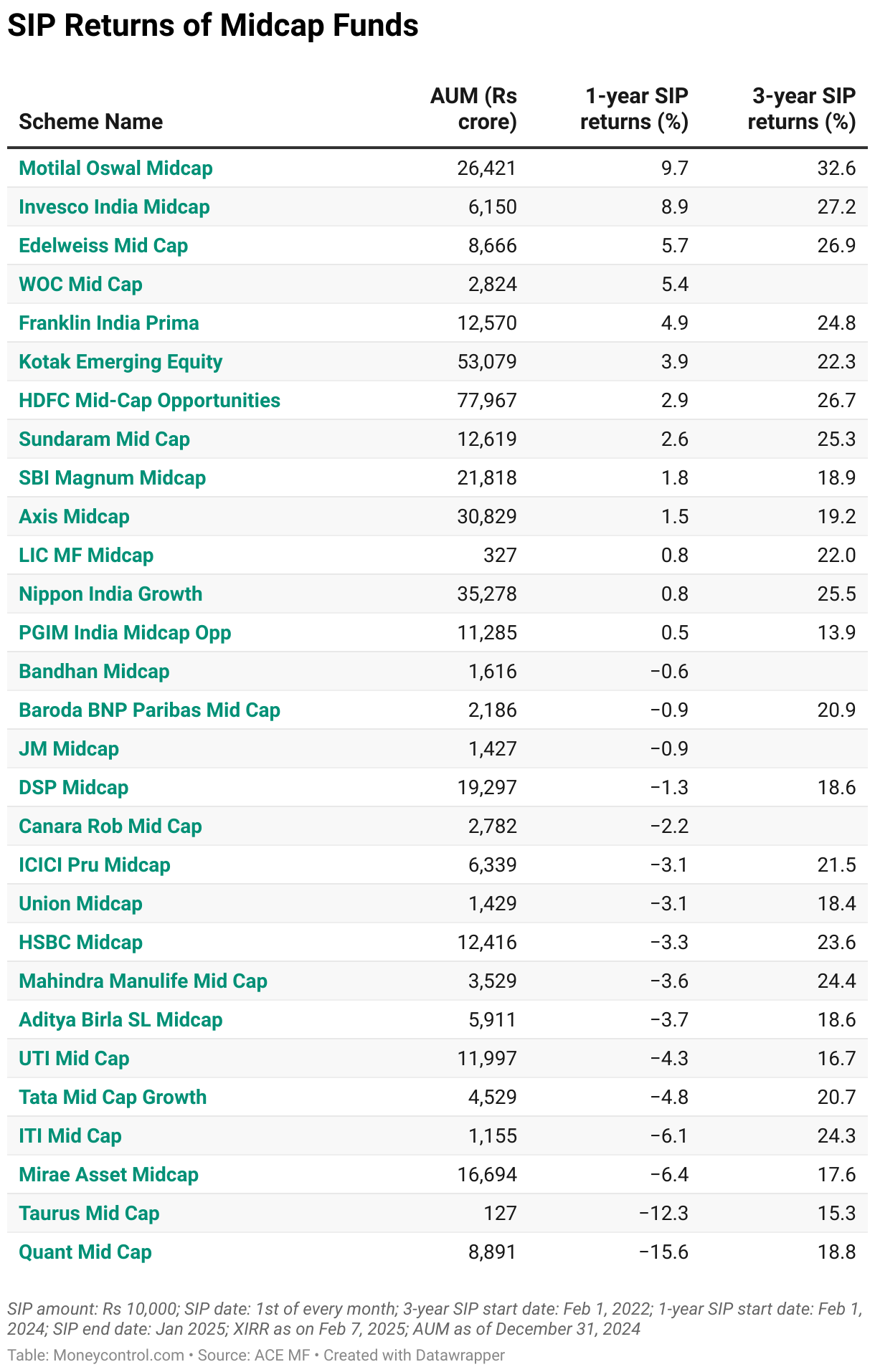
Task: Select the 77,967 AUM value cell
Action: click(x=487, y=401)
